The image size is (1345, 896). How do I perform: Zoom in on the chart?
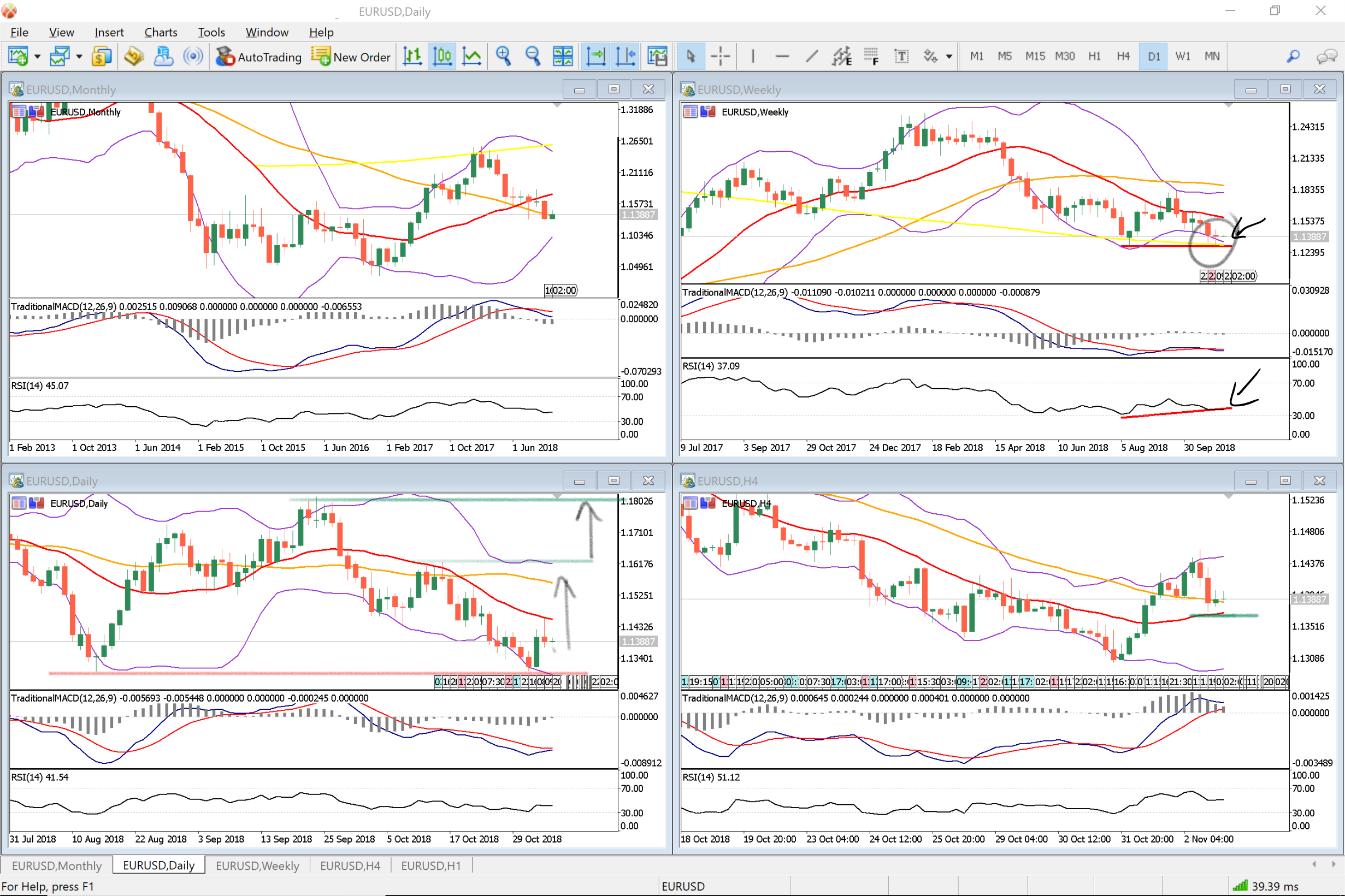[503, 56]
